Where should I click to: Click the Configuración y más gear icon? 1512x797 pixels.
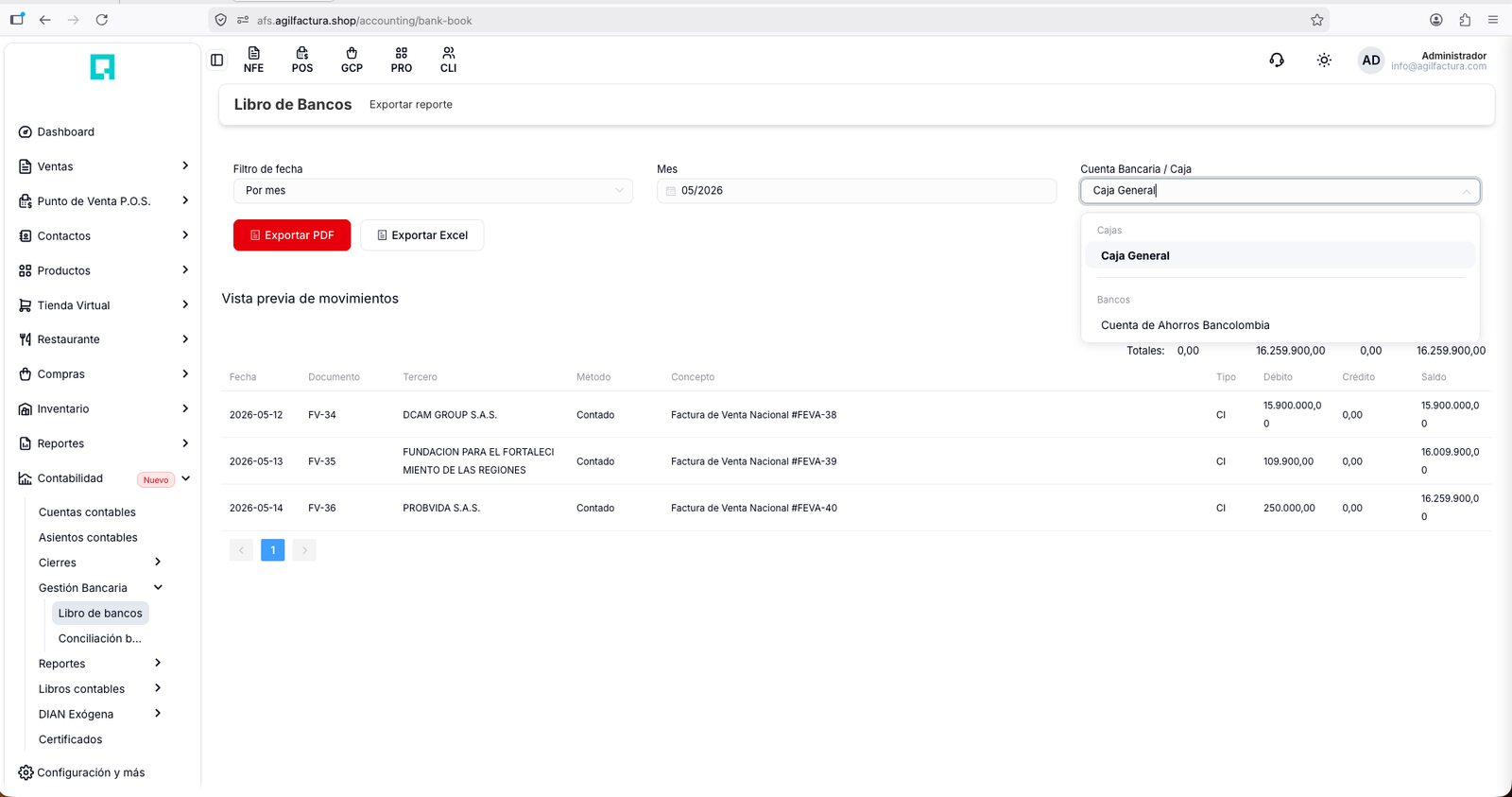click(26, 772)
